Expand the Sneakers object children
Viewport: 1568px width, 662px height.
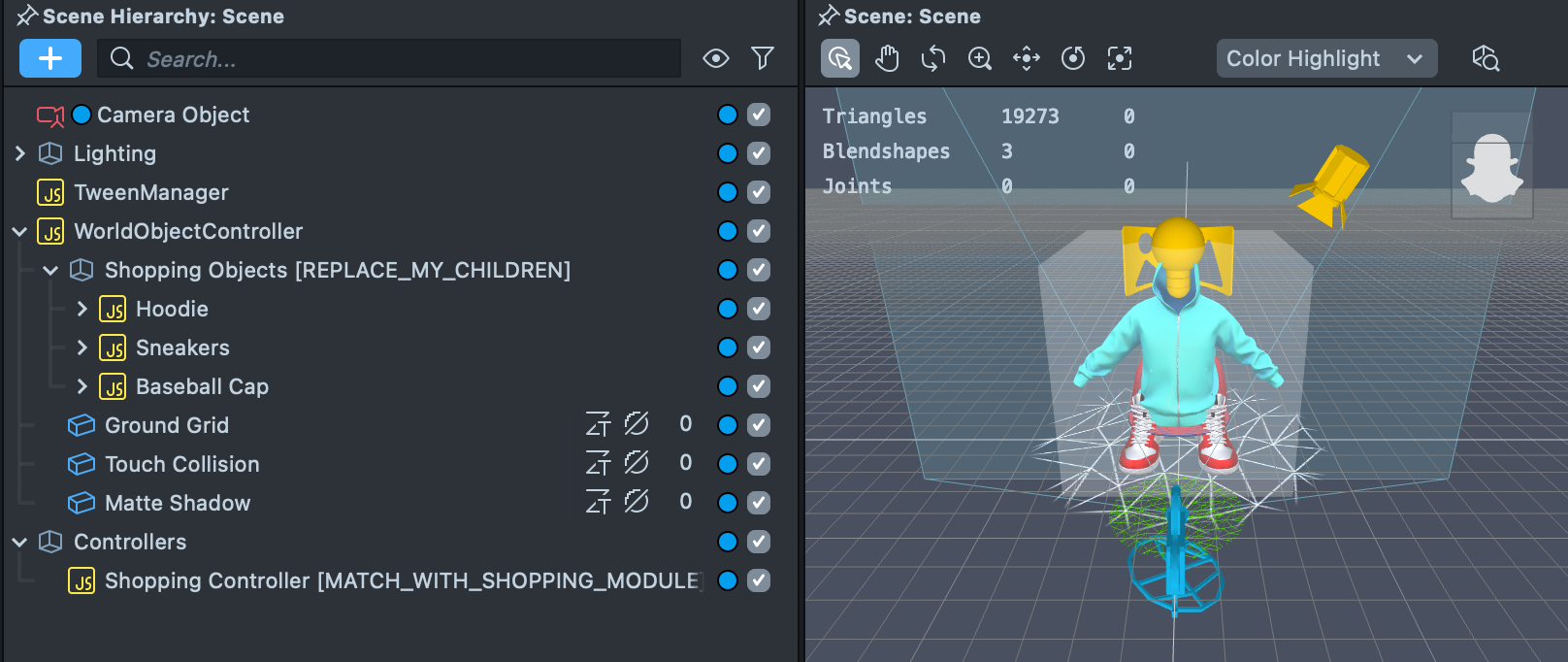click(x=82, y=348)
